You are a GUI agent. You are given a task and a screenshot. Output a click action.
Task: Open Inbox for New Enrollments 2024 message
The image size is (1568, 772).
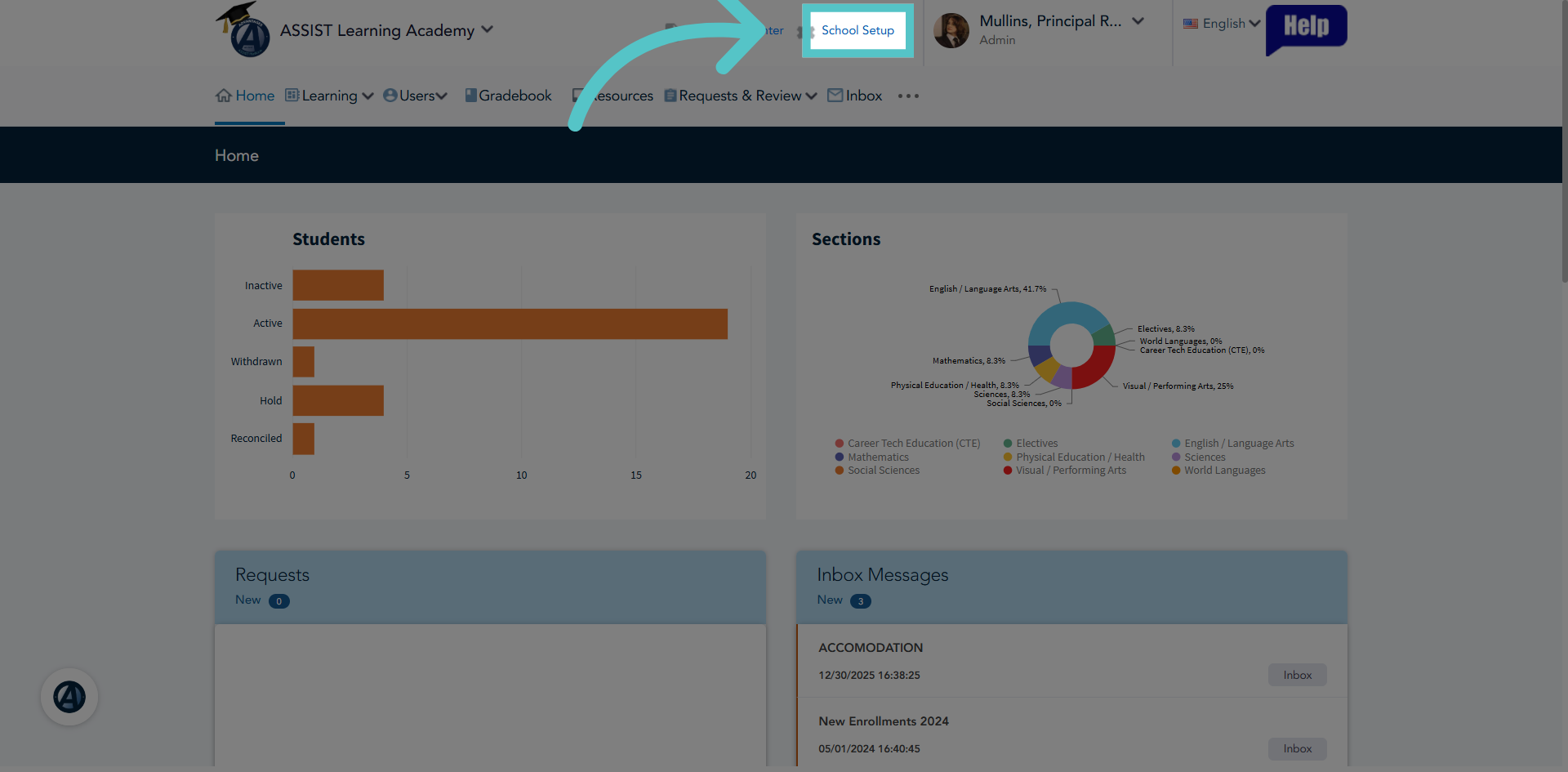(1297, 748)
